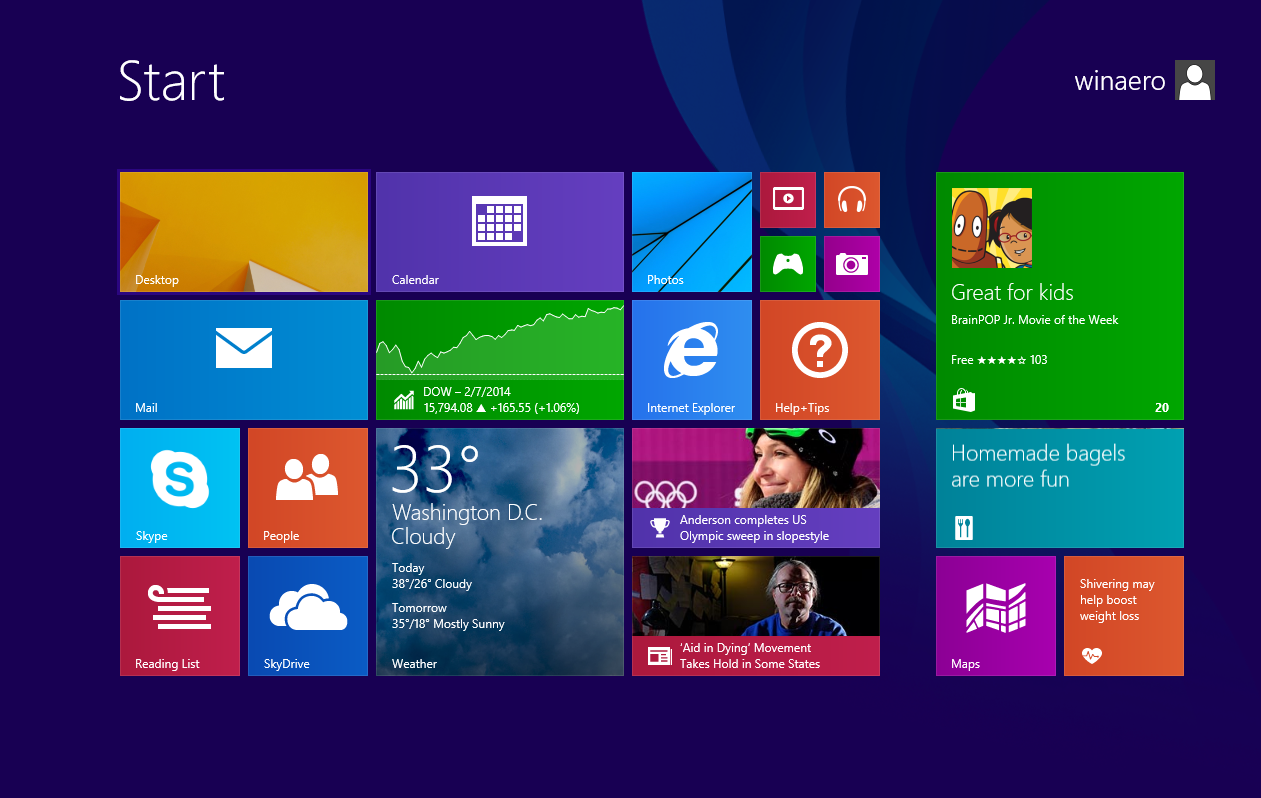The image size is (1261, 798).
Task: Launch Internet Explorer
Action: [692, 360]
